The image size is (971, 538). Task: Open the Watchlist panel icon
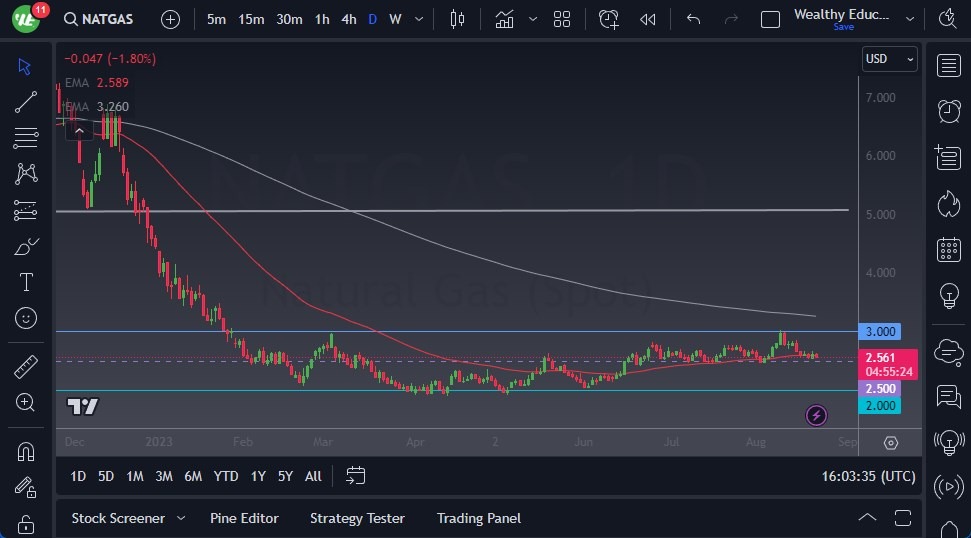coord(948,65)
